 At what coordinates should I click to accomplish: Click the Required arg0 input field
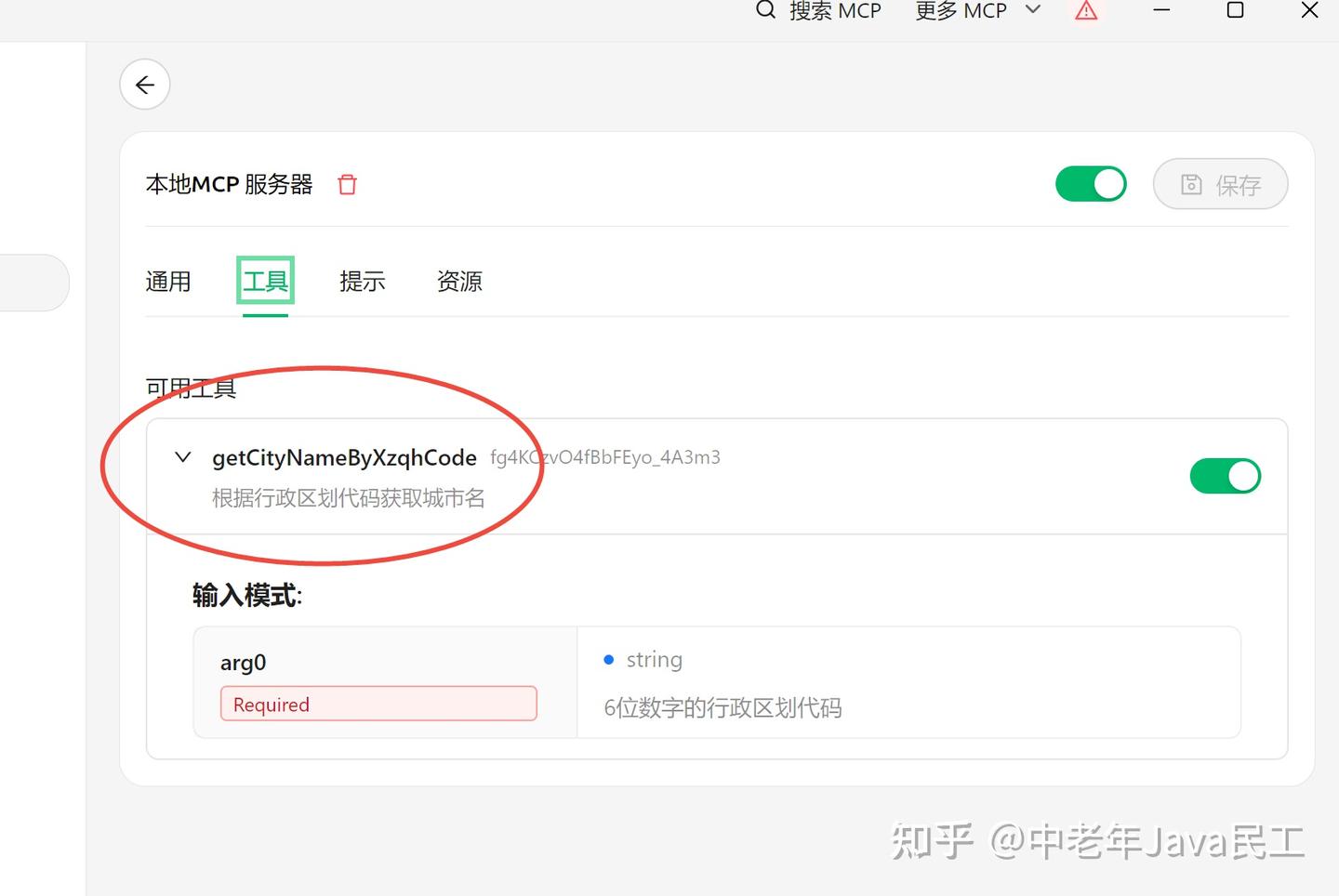click(x=378, y=704)
